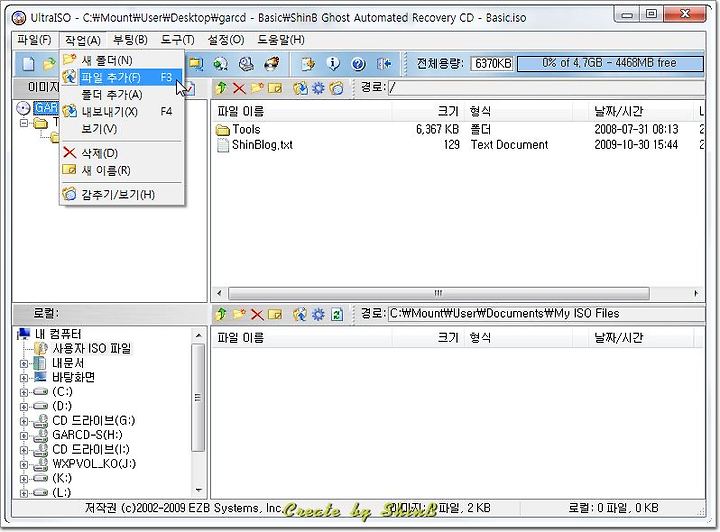Expand the 내문서 tree node

point(24,364)
